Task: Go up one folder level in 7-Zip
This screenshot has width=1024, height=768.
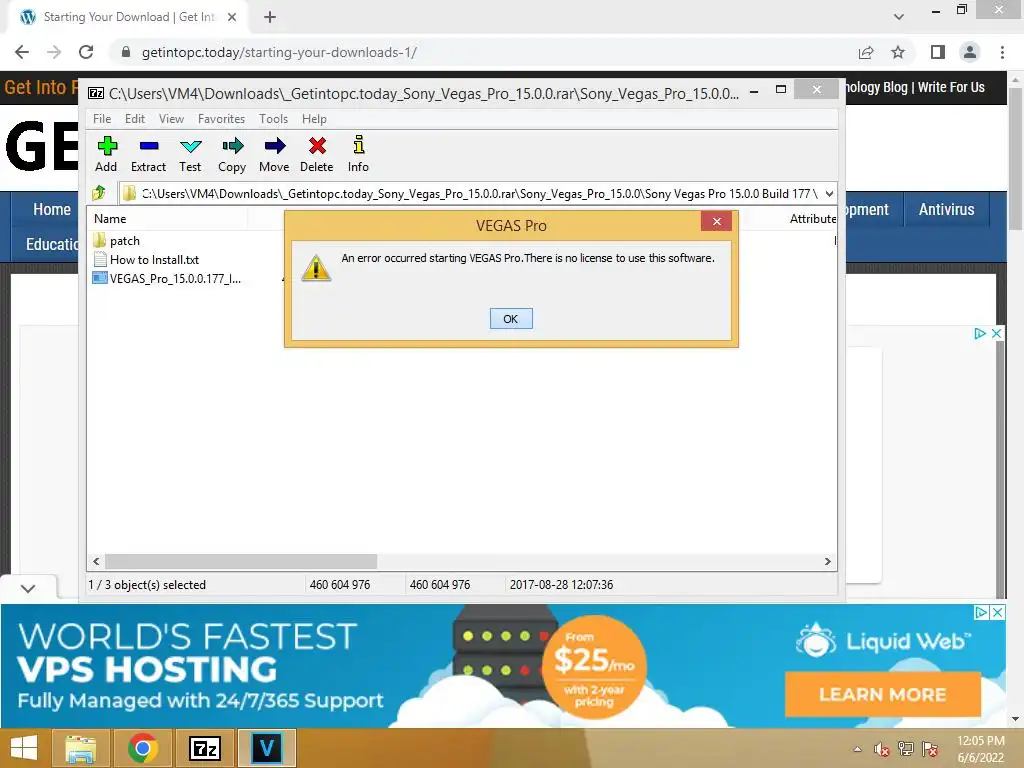Action: [x=99, y=193]
